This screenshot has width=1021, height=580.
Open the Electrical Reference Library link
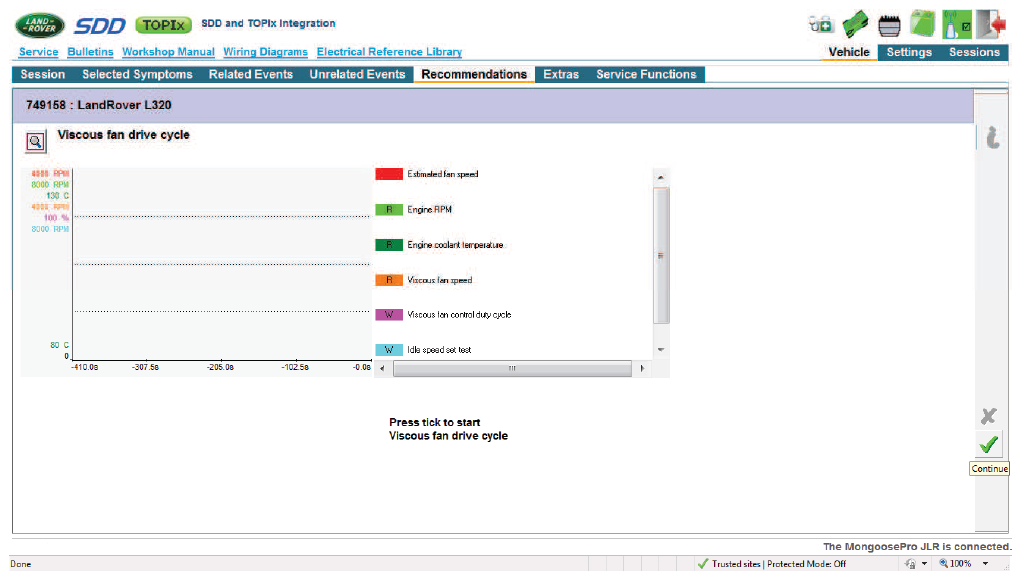(389, 52)
